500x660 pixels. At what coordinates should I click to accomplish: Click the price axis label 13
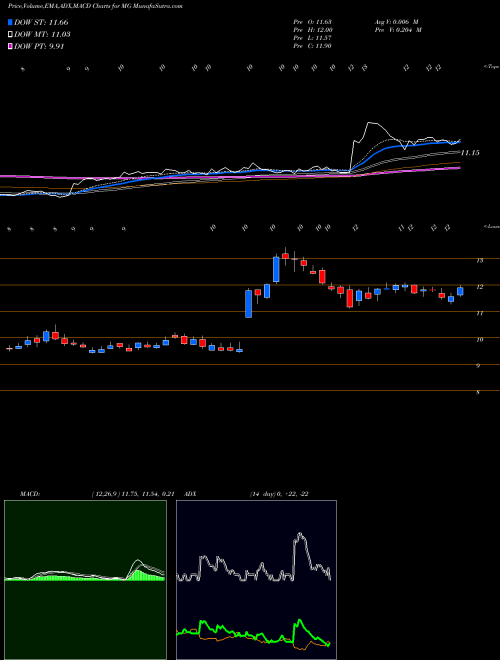click(x=479, y=261)
